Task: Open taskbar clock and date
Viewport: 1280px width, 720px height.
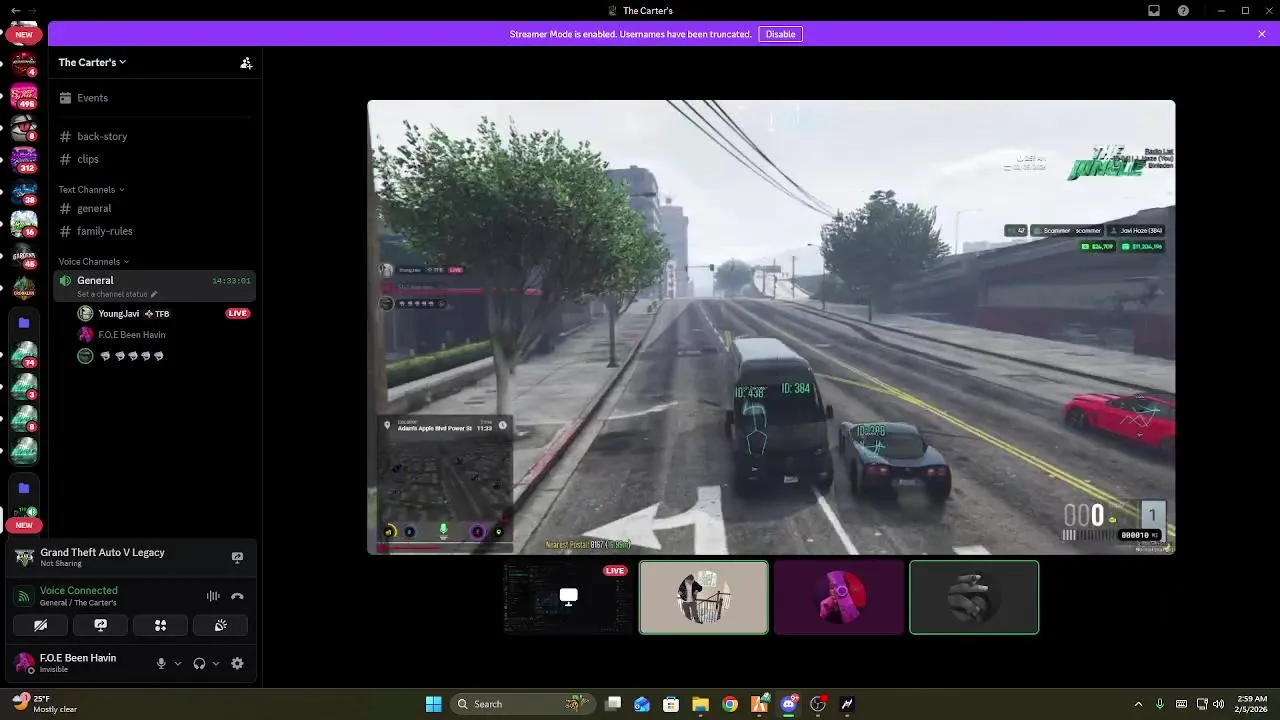Action: click(1252, 704)
